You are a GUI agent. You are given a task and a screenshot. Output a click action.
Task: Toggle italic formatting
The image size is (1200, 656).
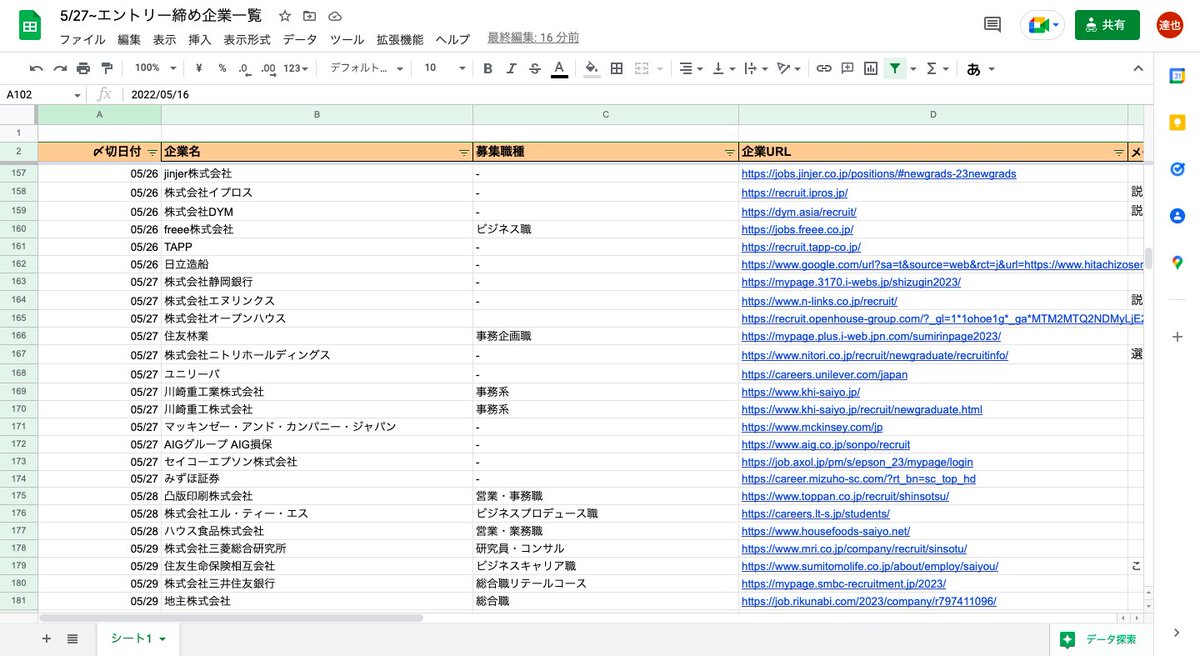[512, 68]
